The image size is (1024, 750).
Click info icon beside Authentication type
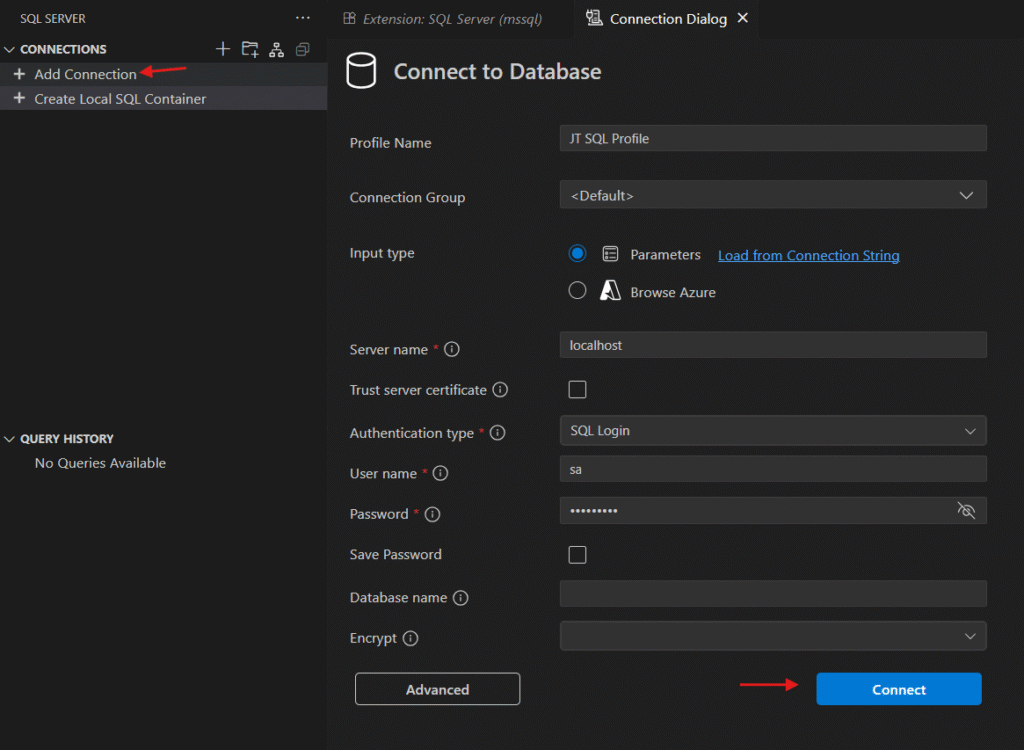[498, 432]
